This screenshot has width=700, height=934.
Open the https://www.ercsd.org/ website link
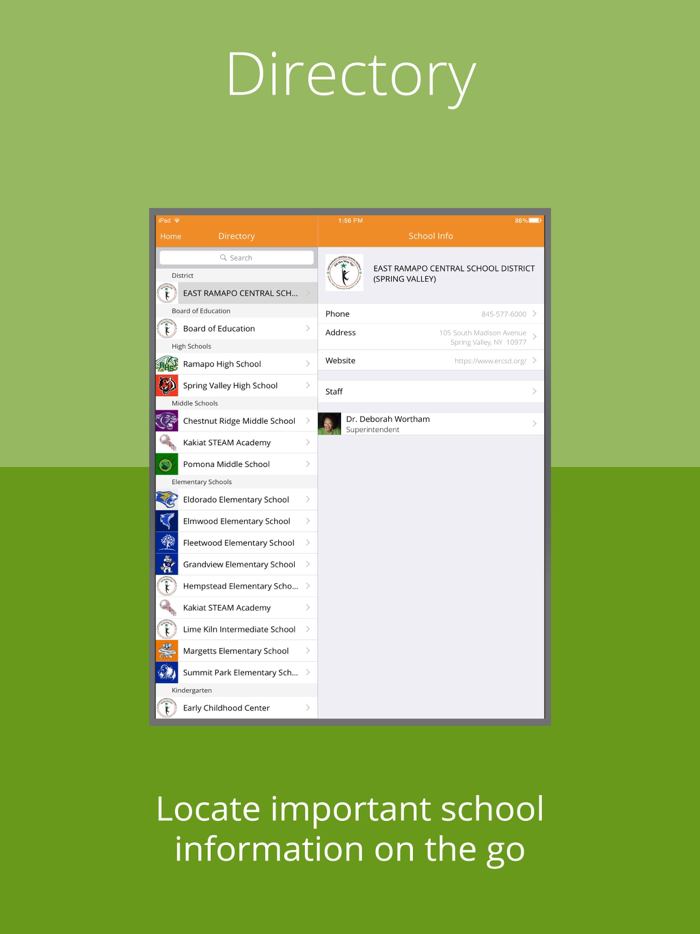click(x=490, y=361)
